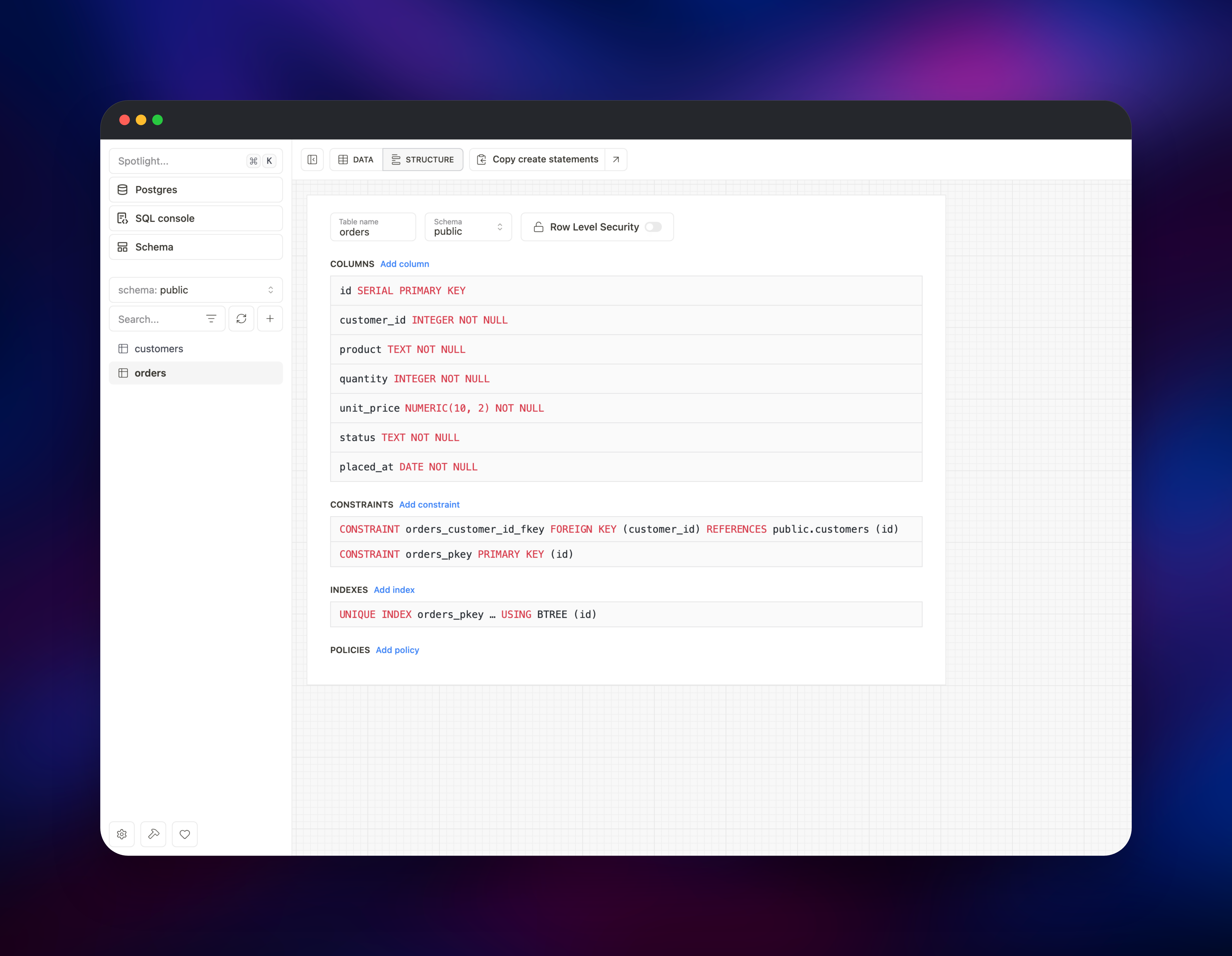The width and height of the screenshot is (1232, 956).
Task: Click the plus icon to add table
Action: pyautogui.click(x=270, y=319)
